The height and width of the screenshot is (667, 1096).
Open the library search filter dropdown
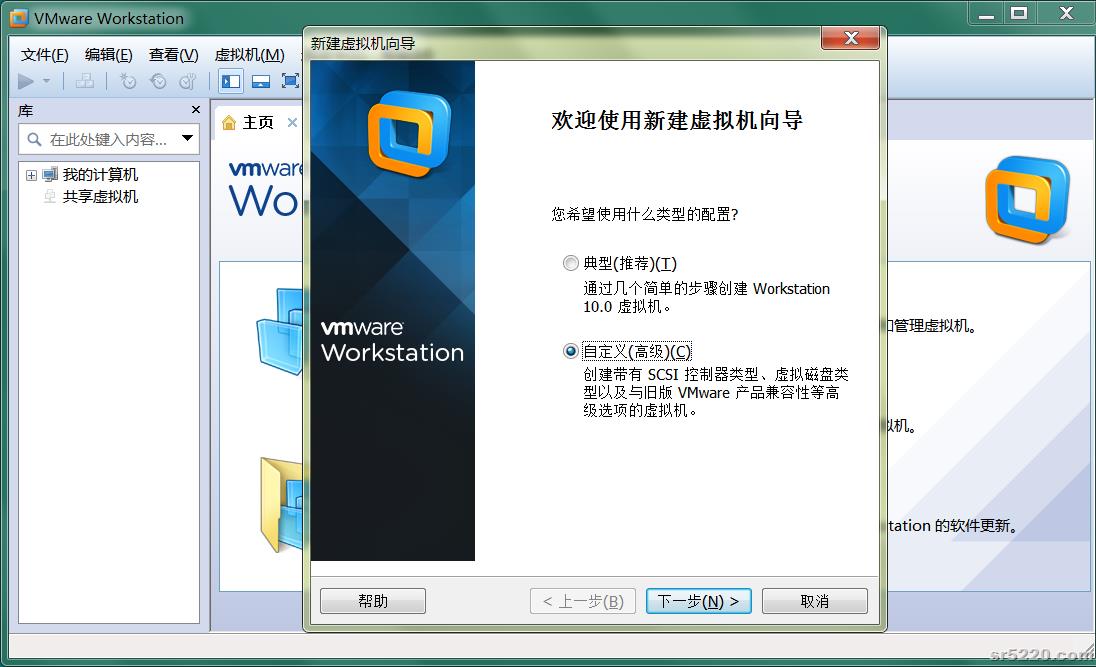[187, 138]
